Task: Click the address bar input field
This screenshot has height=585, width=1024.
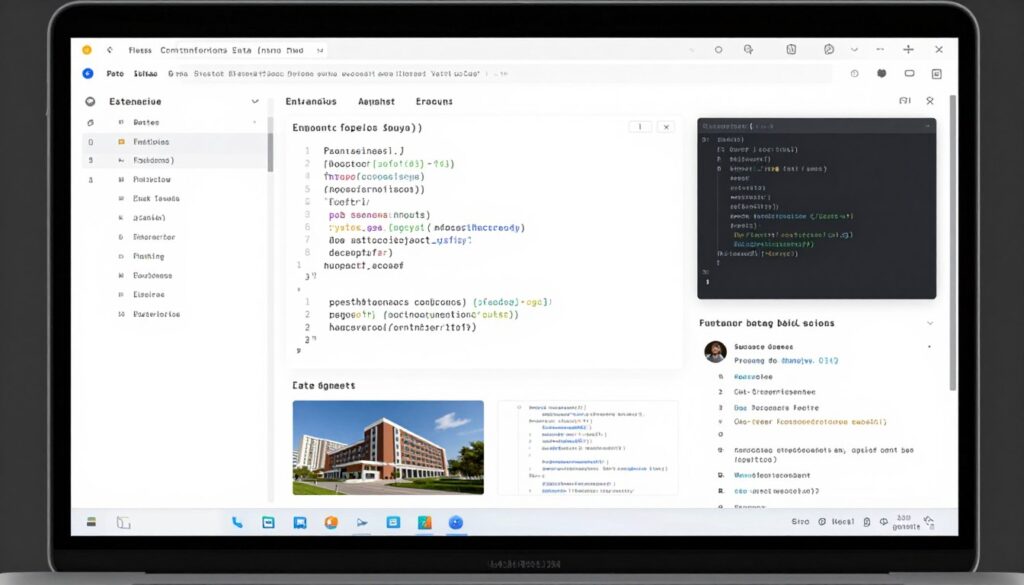Action: click(x=500, y=73)
